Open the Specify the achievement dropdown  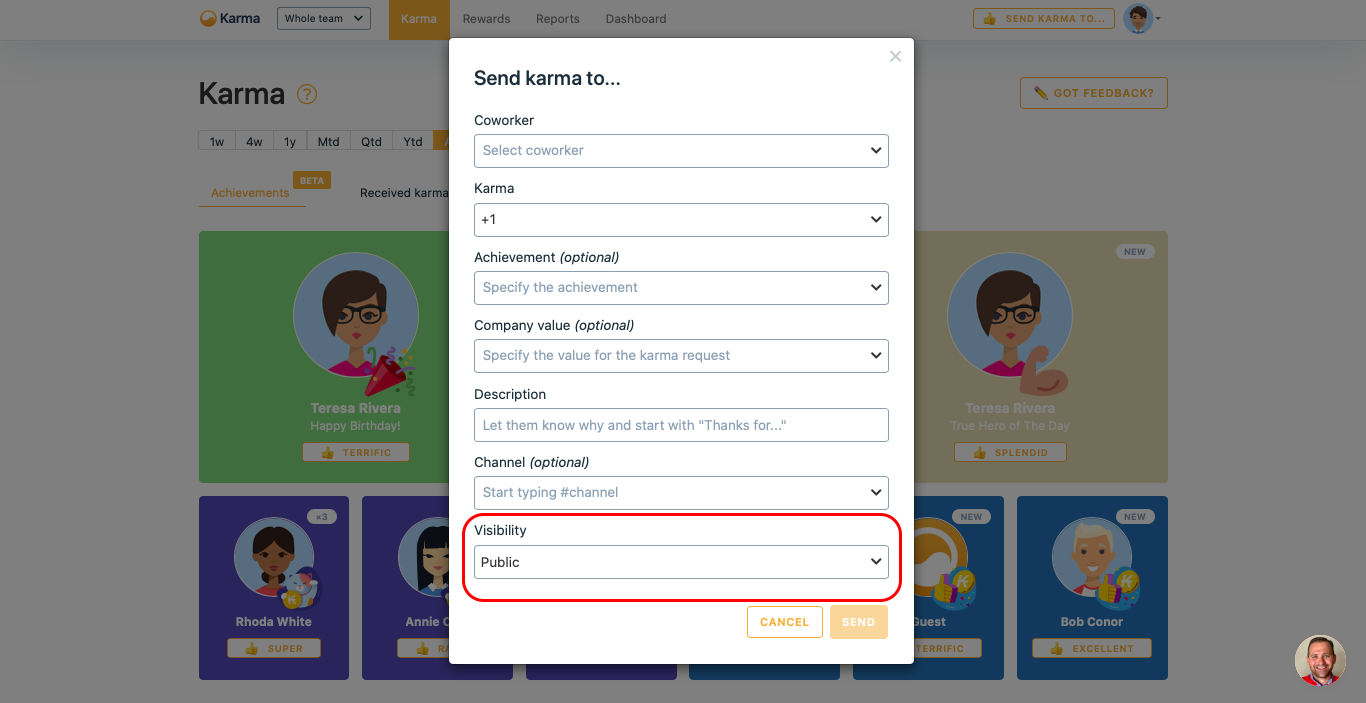[681, 287]
